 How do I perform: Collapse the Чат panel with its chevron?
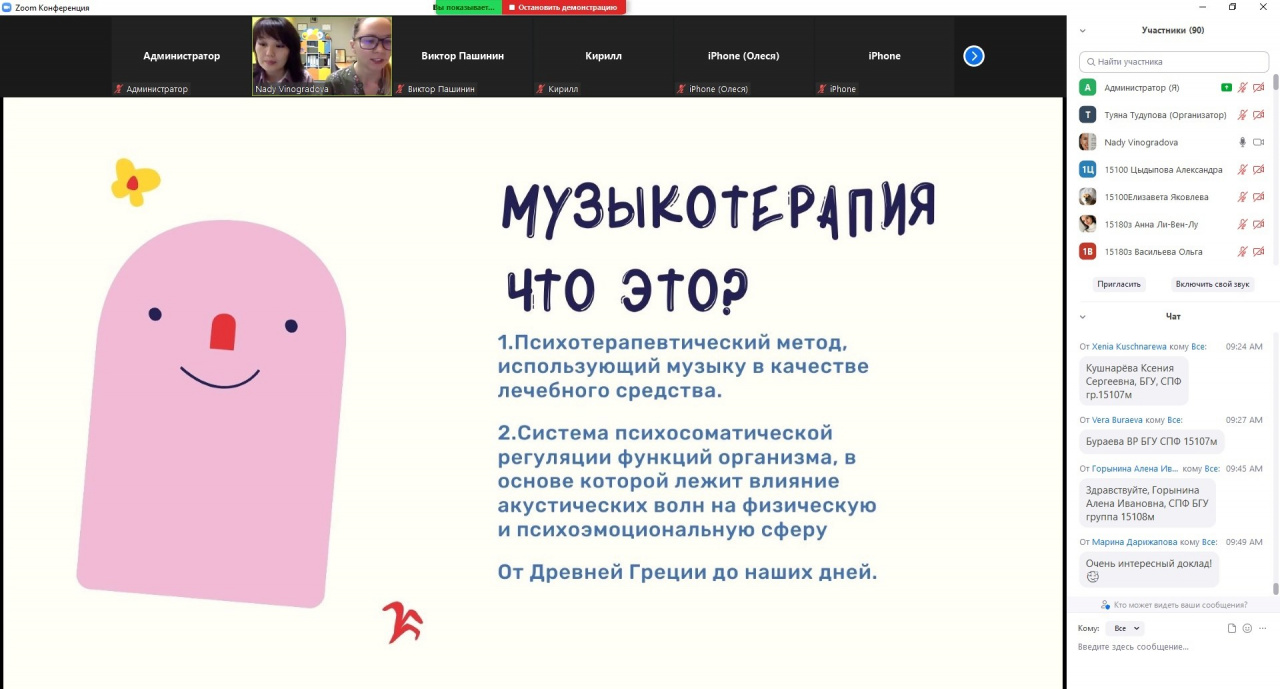pyautogui.click(x=1083, y=317)
